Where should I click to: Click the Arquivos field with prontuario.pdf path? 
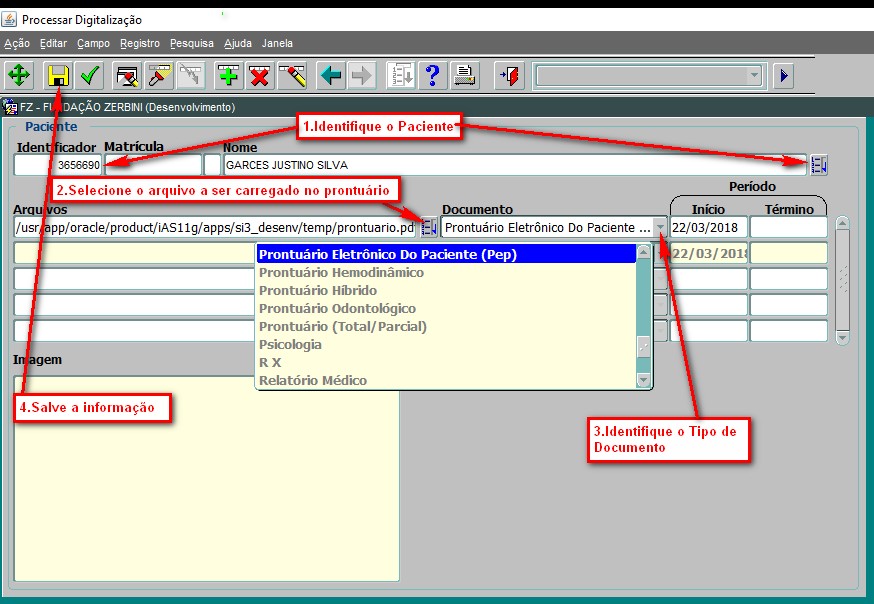tap(215, 227)
